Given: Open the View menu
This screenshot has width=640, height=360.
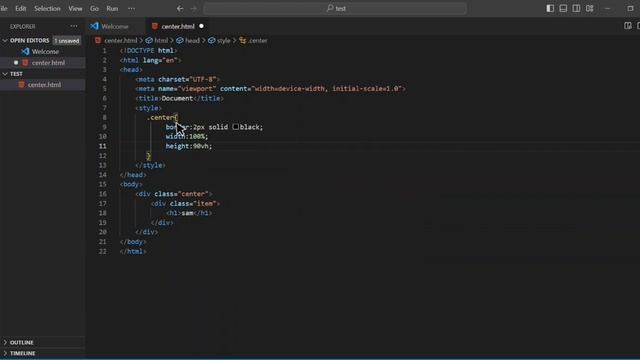Looking at the screenshot, I should click(75, 8).
